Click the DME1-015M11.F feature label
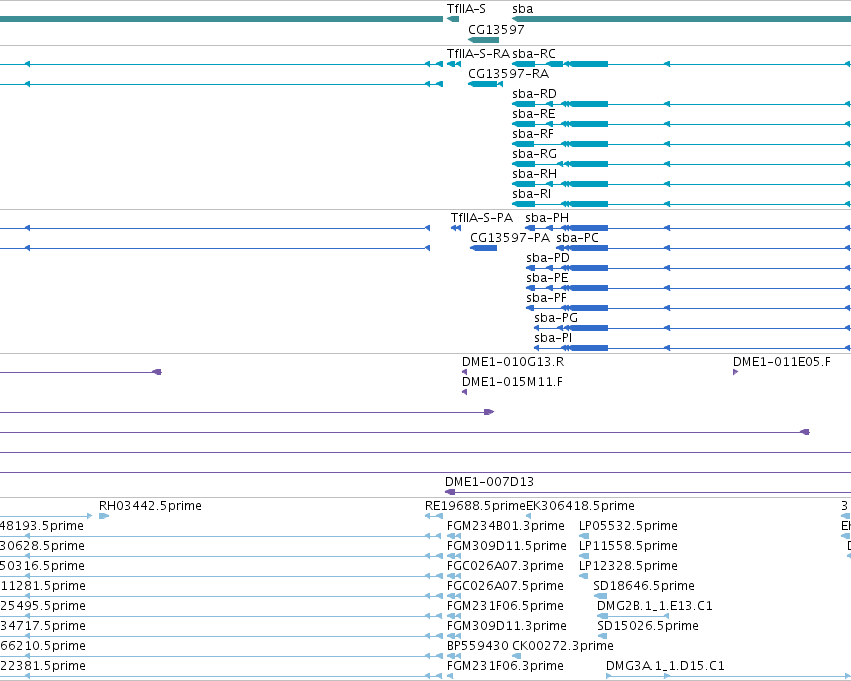 [x=512, y=383]
